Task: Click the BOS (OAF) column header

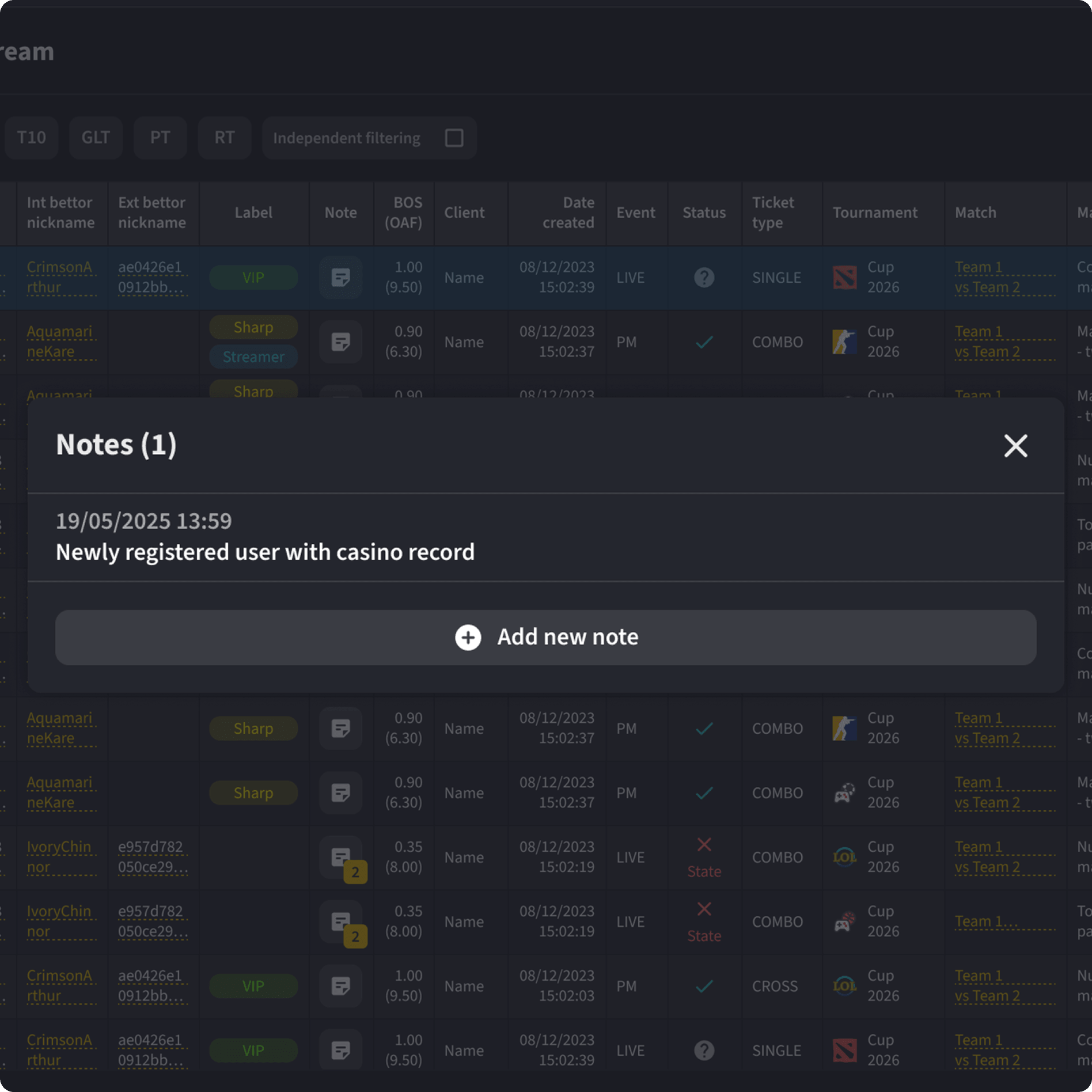Action: (404, 213)
